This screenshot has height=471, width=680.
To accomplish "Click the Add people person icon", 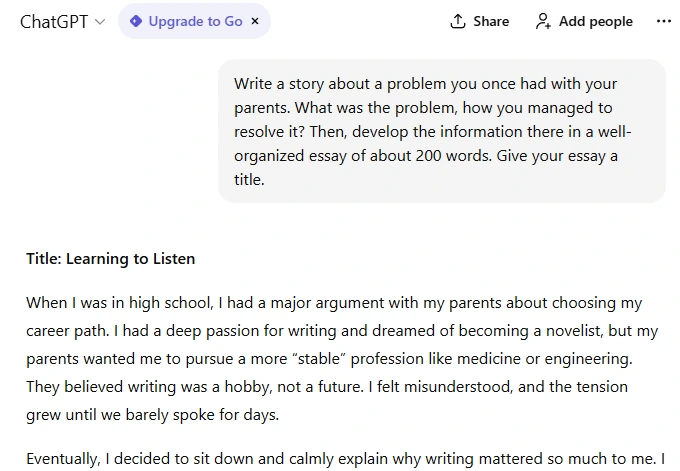I will (543, 21).
